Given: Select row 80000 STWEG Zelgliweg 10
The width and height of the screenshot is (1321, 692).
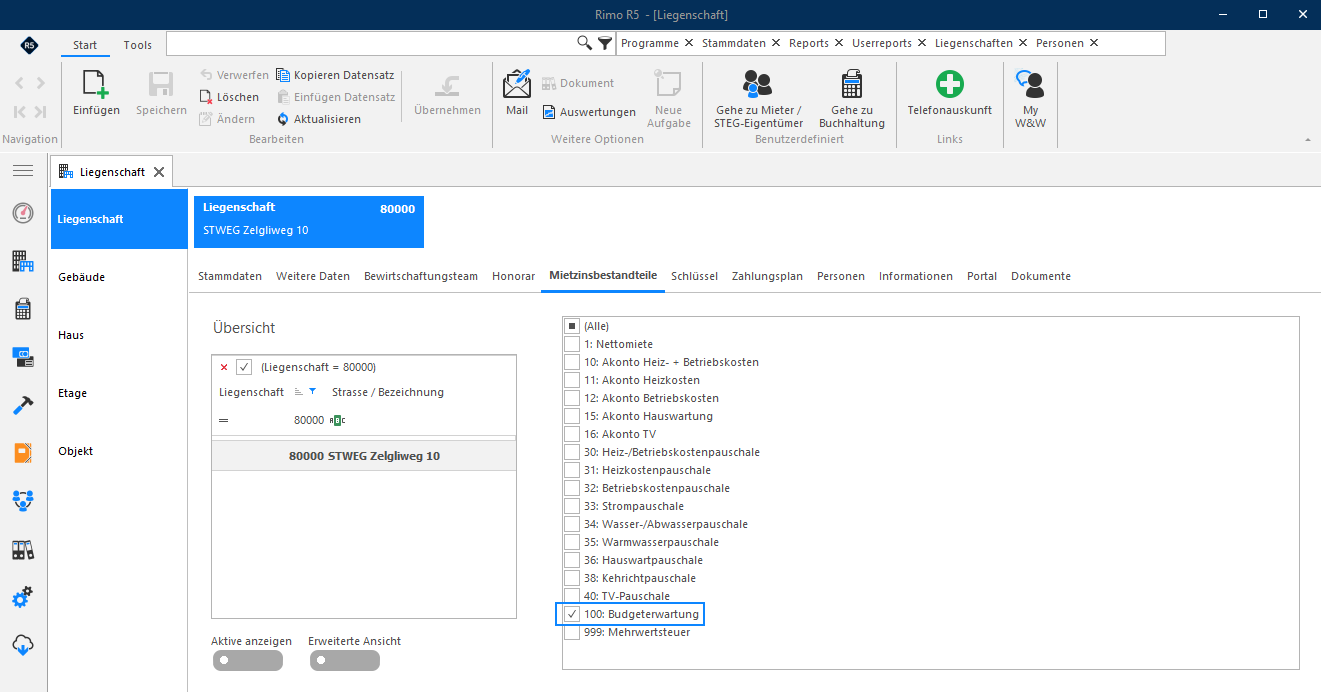Looking at the screenshot, I should (364, 456).
